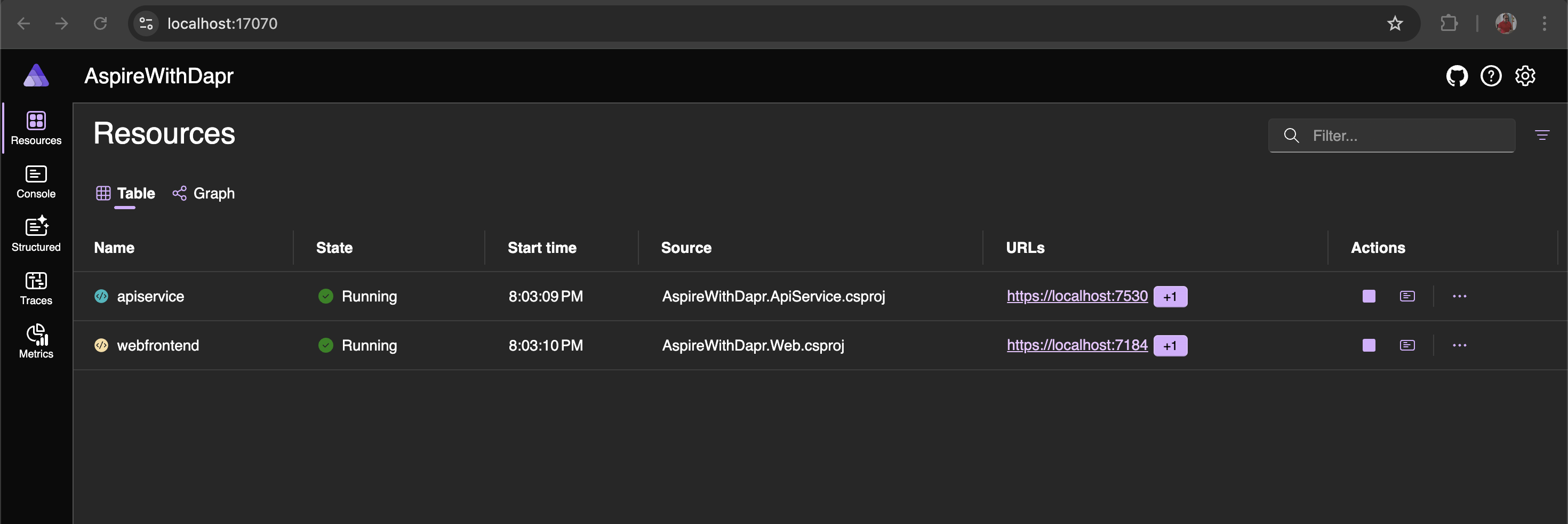The height and width of the screenshot is (524, 1568).
Task: Click the webfrontend resource type icon
Action: 101,345
